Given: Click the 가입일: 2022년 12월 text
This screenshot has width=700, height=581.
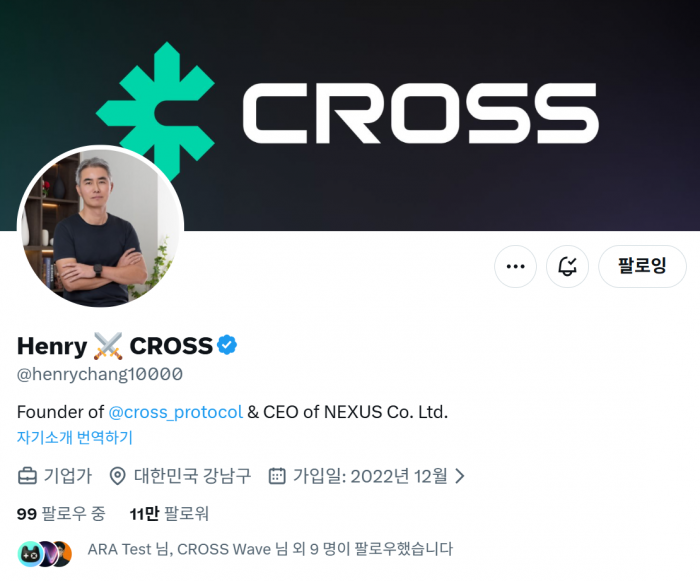Looking at the screenshot, I should point(370,476).
